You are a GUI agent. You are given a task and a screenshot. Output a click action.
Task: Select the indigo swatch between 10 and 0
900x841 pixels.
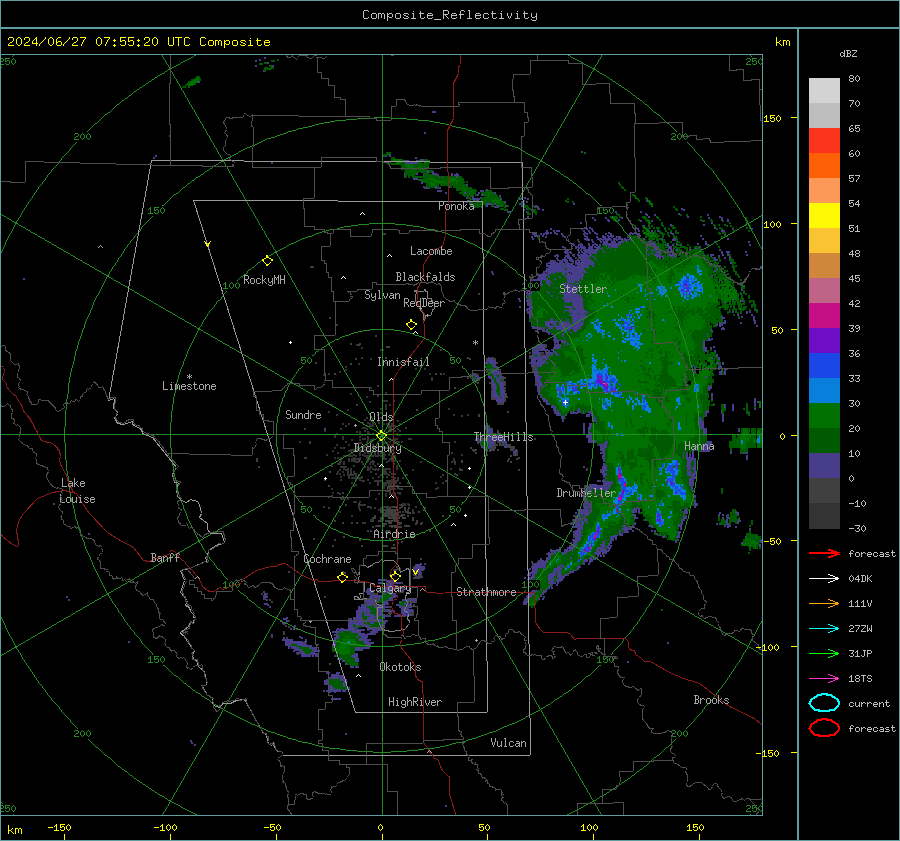point(824,466)
